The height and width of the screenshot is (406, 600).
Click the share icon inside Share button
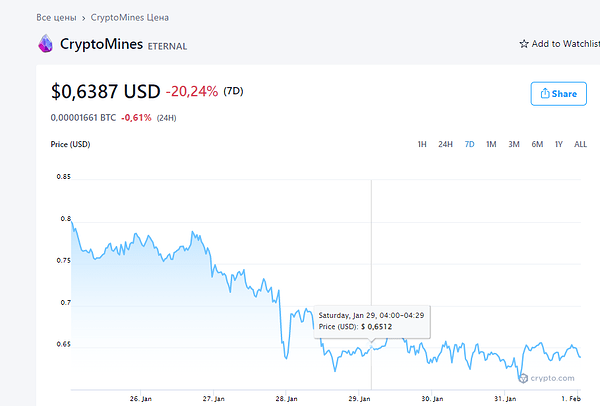pyautogui.click(x=545, y=93)
